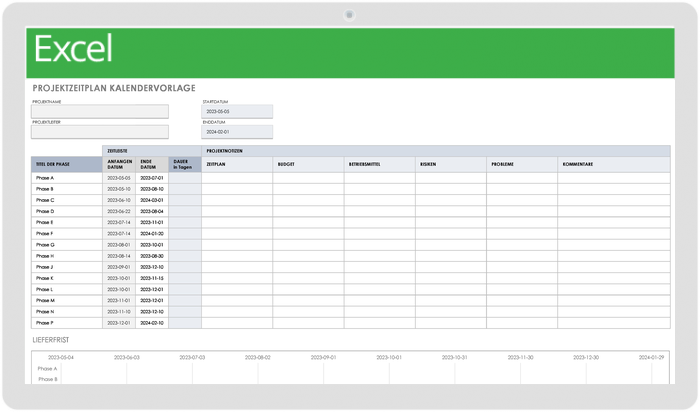Select the 'Phase C' title cell
The width and height of the screenshot is (700, 412).
pos(67,200)
